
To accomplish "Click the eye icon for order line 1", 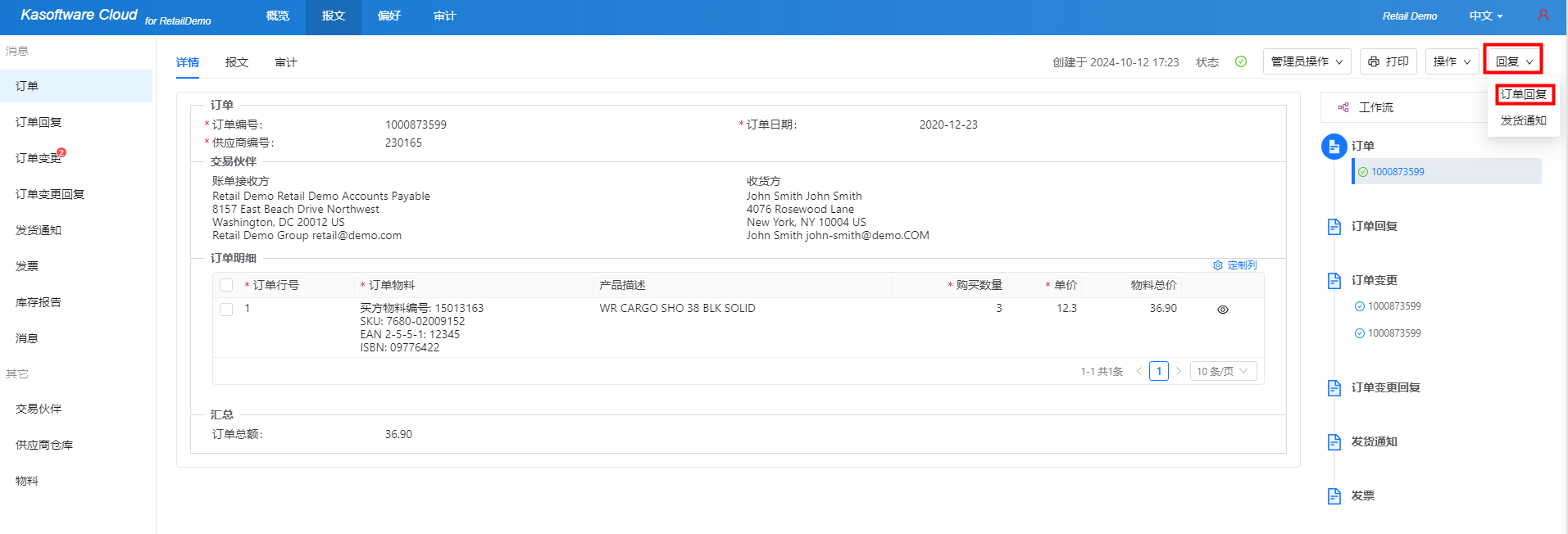I will (1222, 310).
